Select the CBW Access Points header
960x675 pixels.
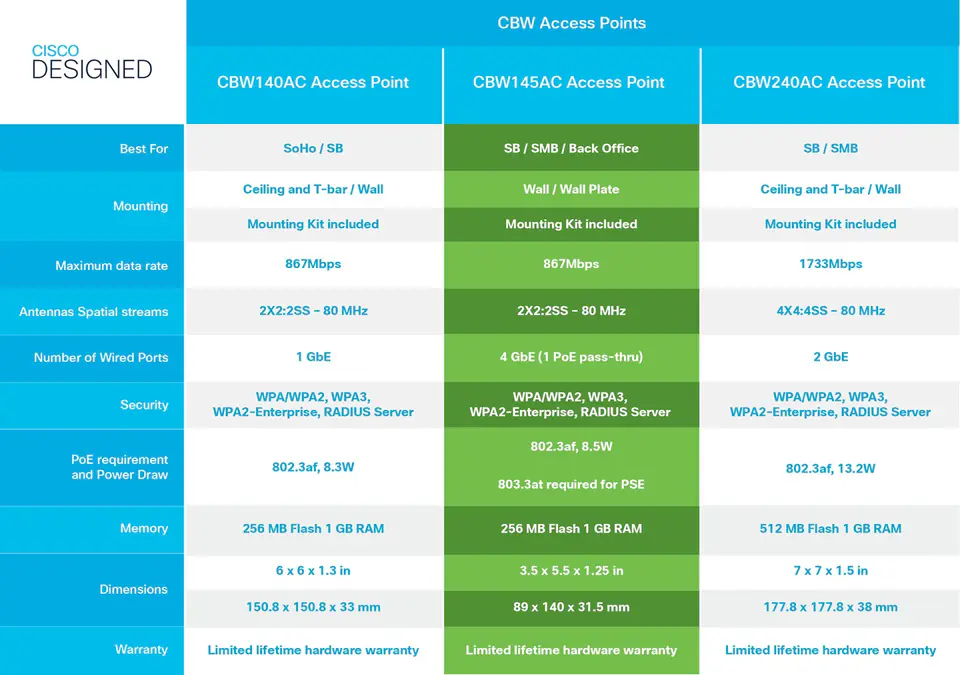tap(572, 23)
